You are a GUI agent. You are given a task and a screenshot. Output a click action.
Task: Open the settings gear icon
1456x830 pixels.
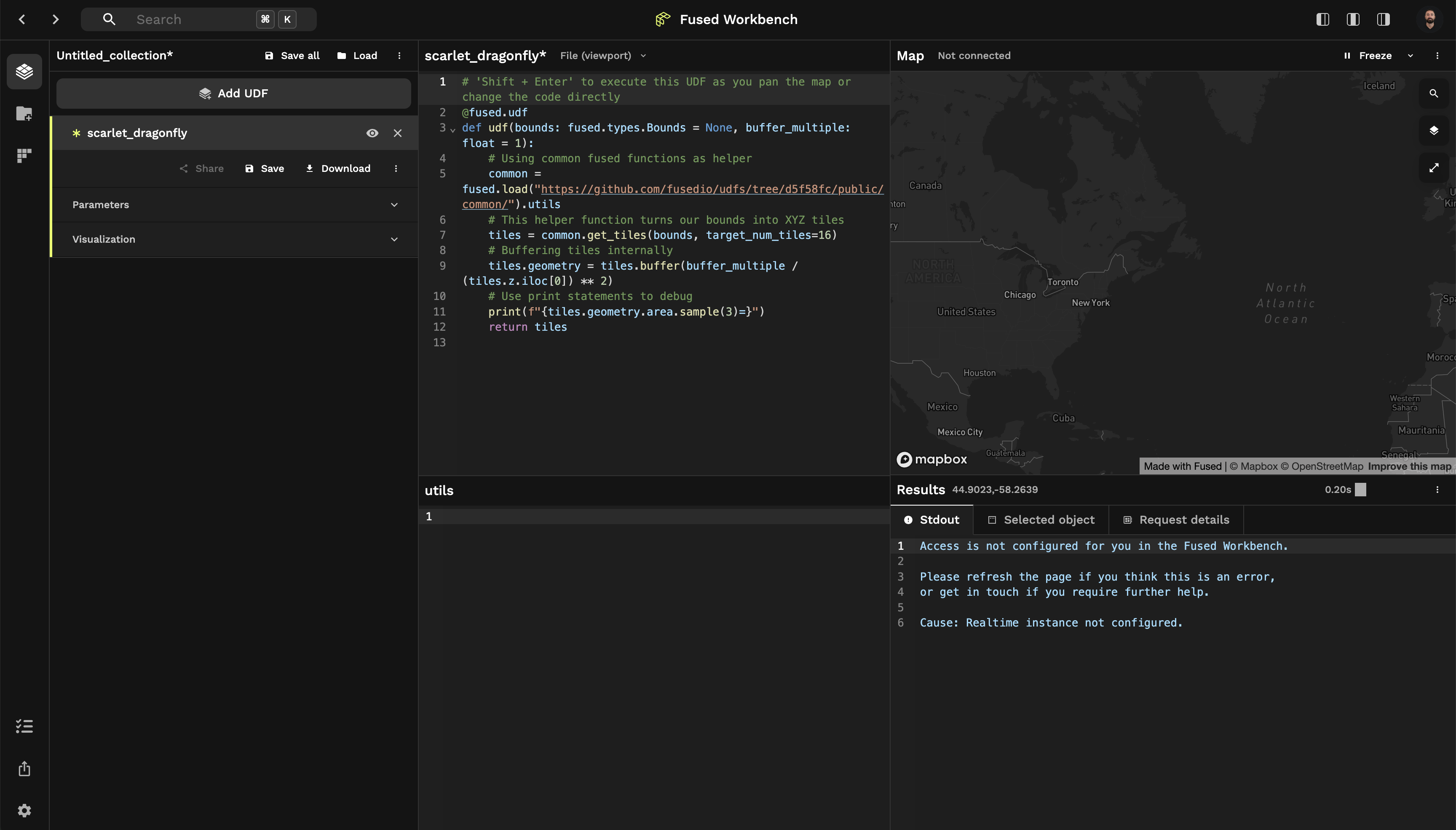coord(24,811)
